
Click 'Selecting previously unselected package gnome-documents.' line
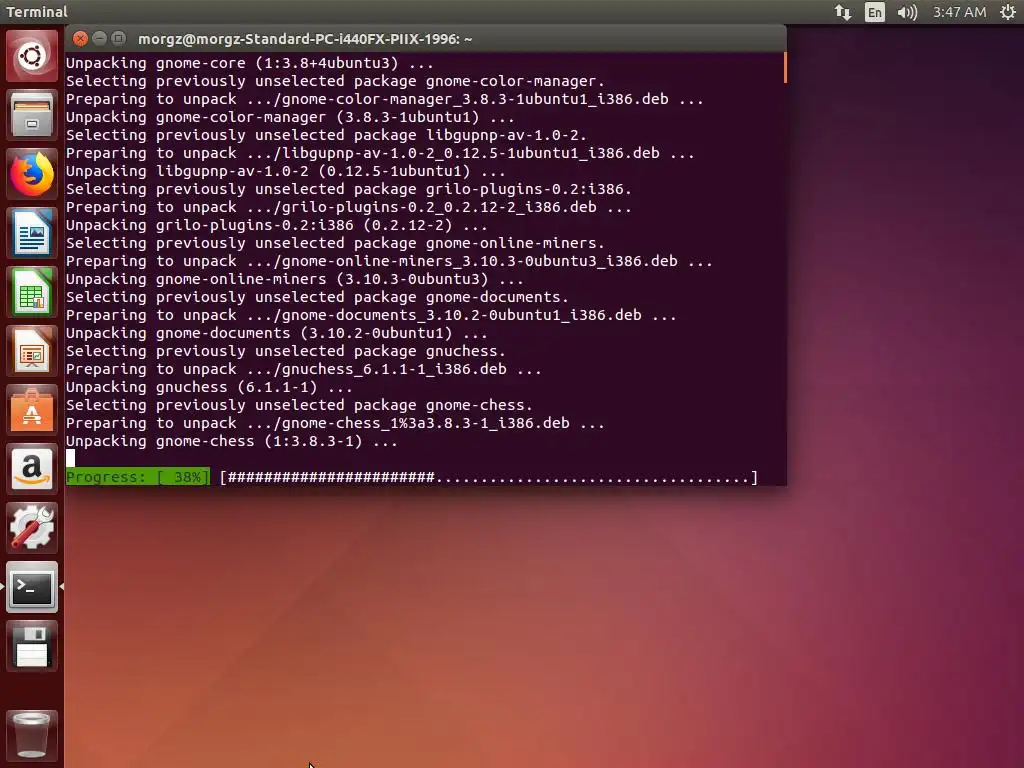click(x=317, y=296)
